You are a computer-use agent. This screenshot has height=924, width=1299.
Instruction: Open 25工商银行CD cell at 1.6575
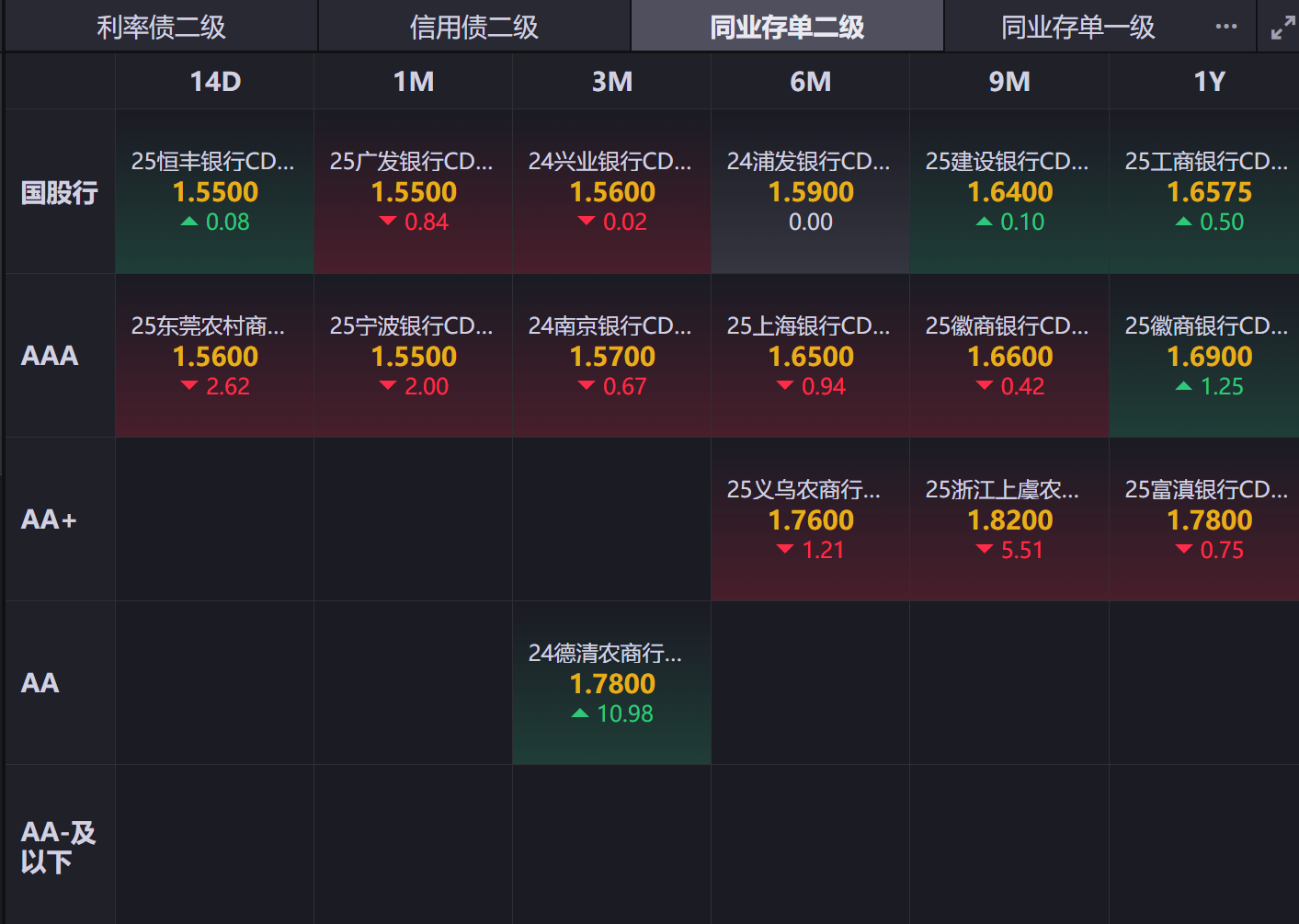click(x=1204, y=192)
